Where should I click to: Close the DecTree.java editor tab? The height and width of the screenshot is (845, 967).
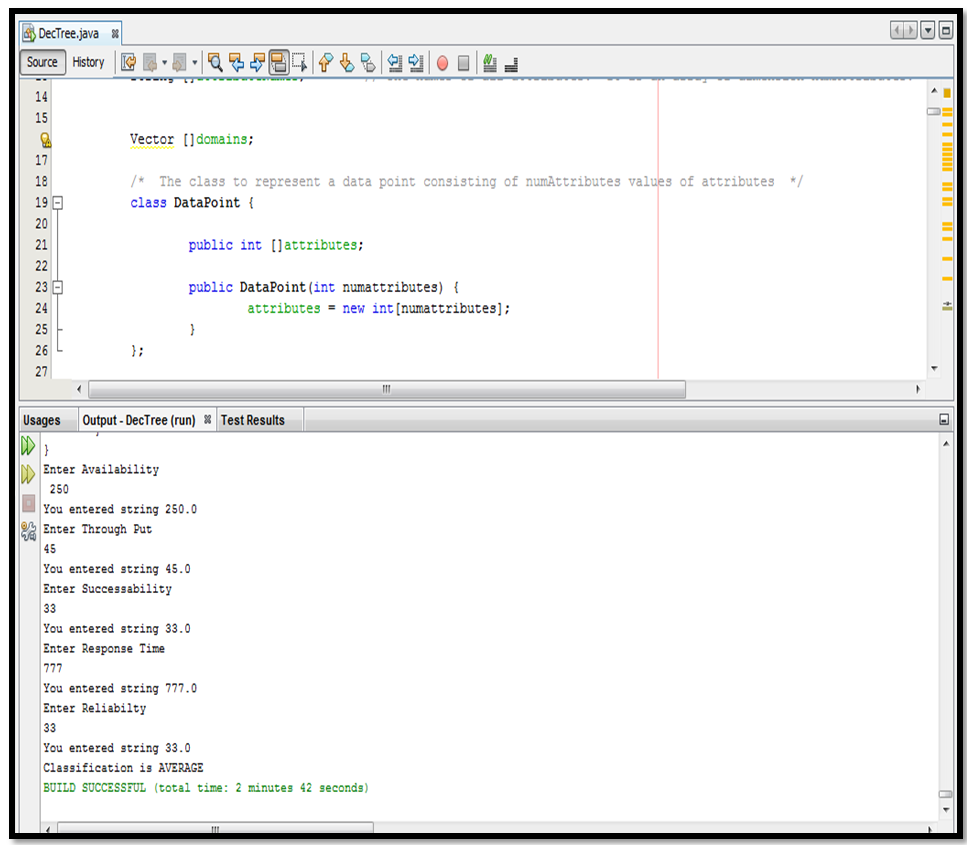point(116,33)
